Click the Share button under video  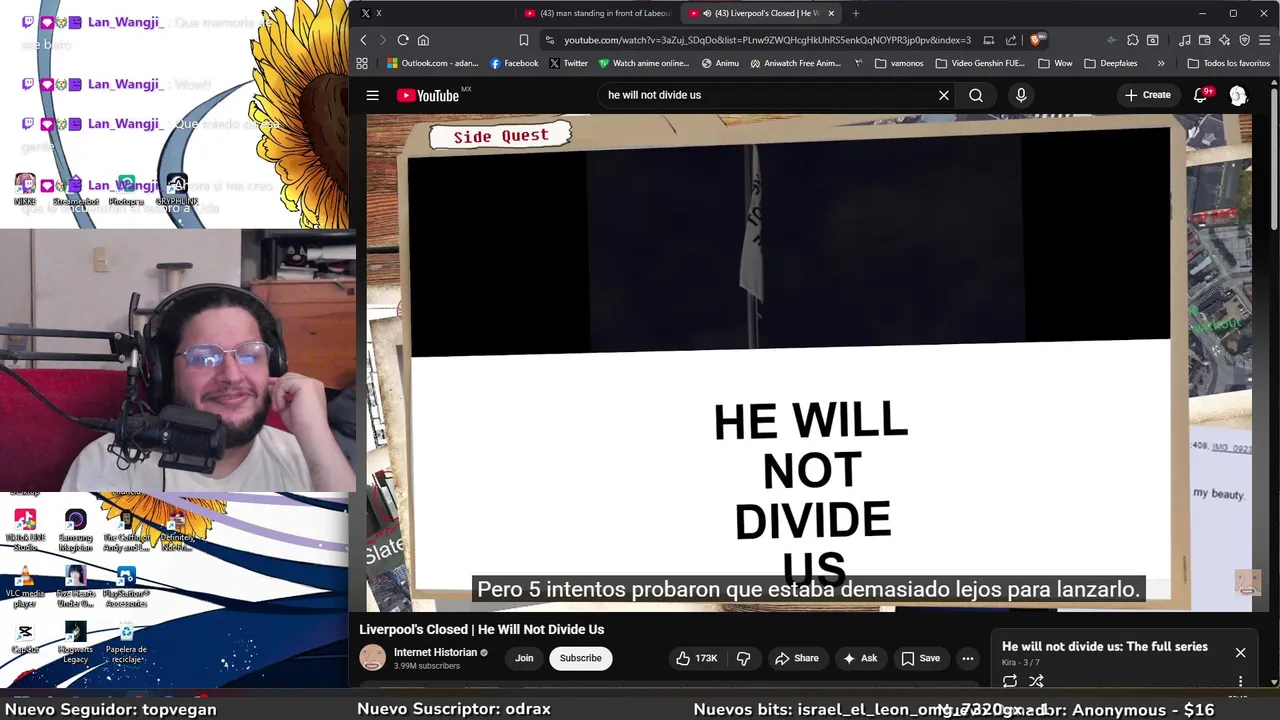[797, 658]
